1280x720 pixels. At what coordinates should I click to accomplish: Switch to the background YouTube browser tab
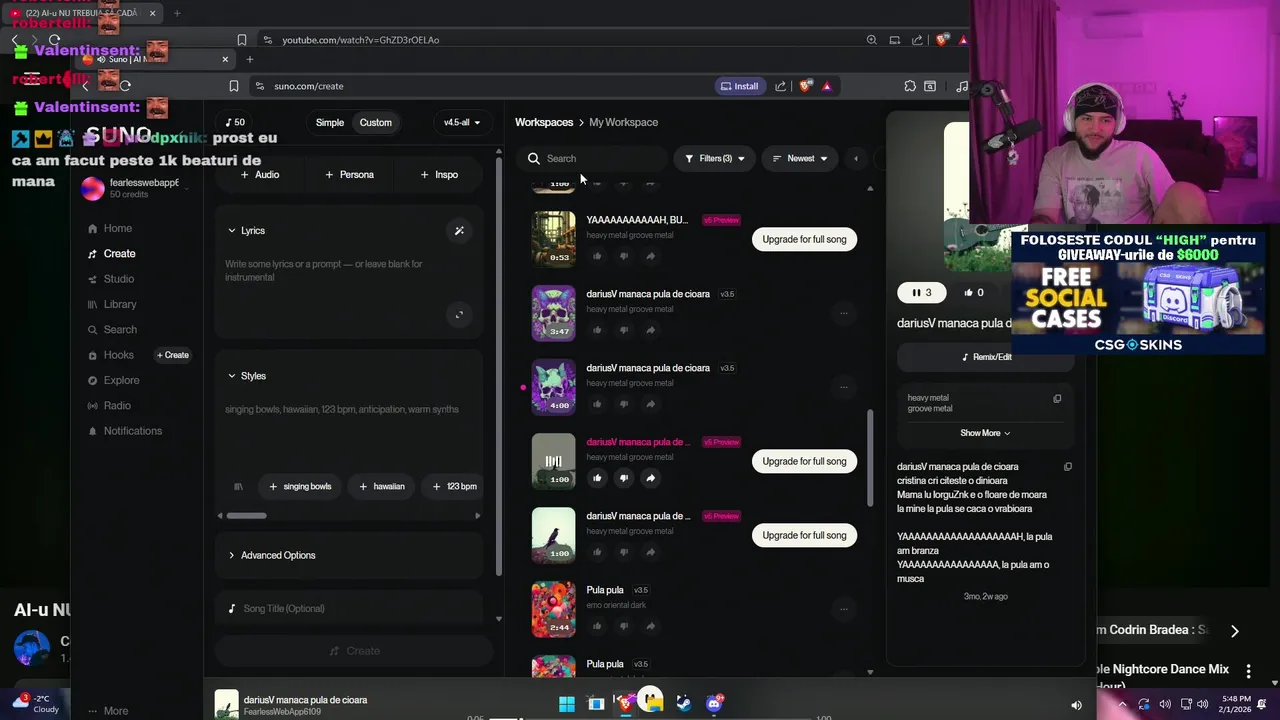(x=80, y=13)
